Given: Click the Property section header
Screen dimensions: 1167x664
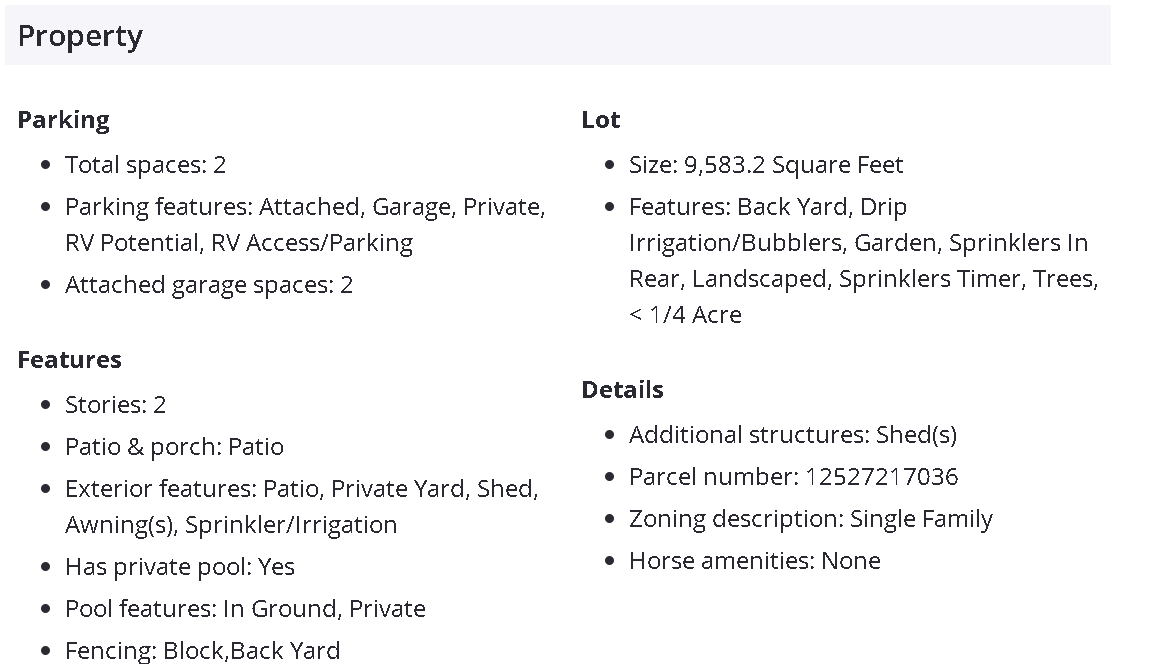Looking at the screenshot, I should [x=80, y=36].
